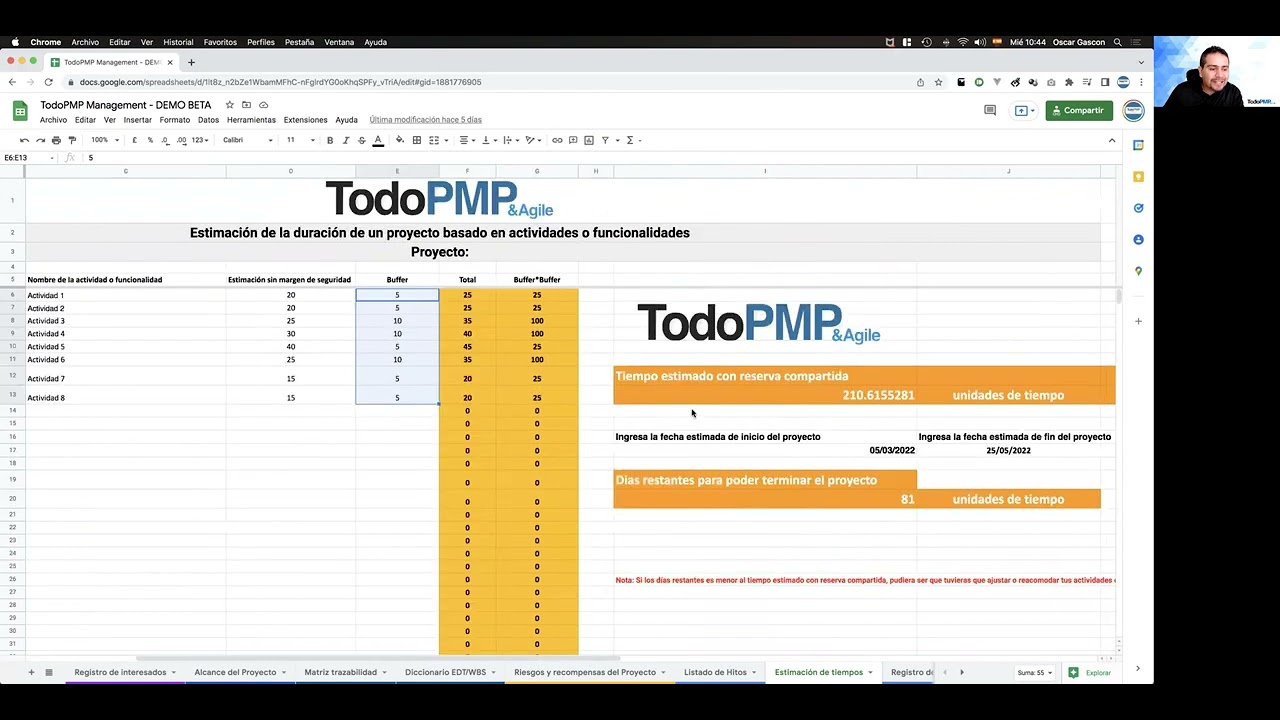Select cell with start date 05/03/2022
Screen dimensions: 1280x720
pyautogui.click(x=765, y=450)
